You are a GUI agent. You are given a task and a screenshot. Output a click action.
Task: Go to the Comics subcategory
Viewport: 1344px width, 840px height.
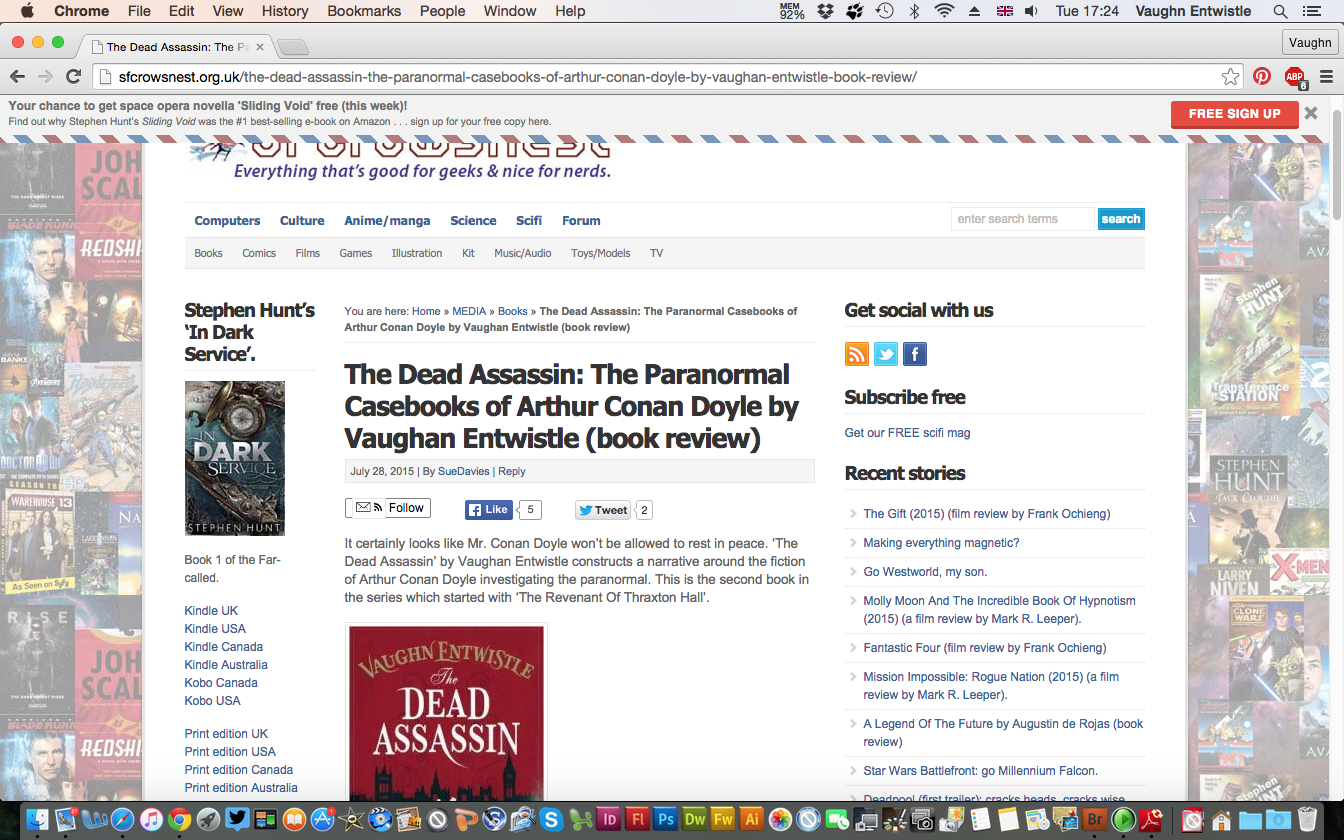[x=259, y=253]
